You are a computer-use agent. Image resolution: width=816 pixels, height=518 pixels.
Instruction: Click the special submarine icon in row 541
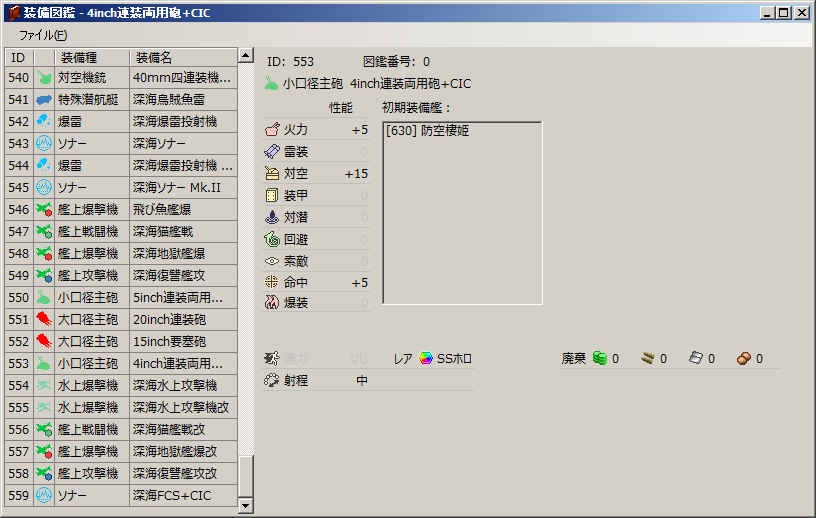44,99
